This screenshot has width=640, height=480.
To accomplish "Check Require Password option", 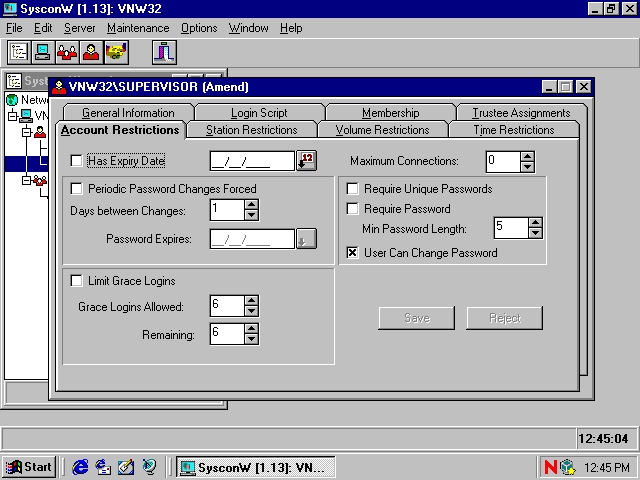I will pyautogui.click(x=352, y=209).
